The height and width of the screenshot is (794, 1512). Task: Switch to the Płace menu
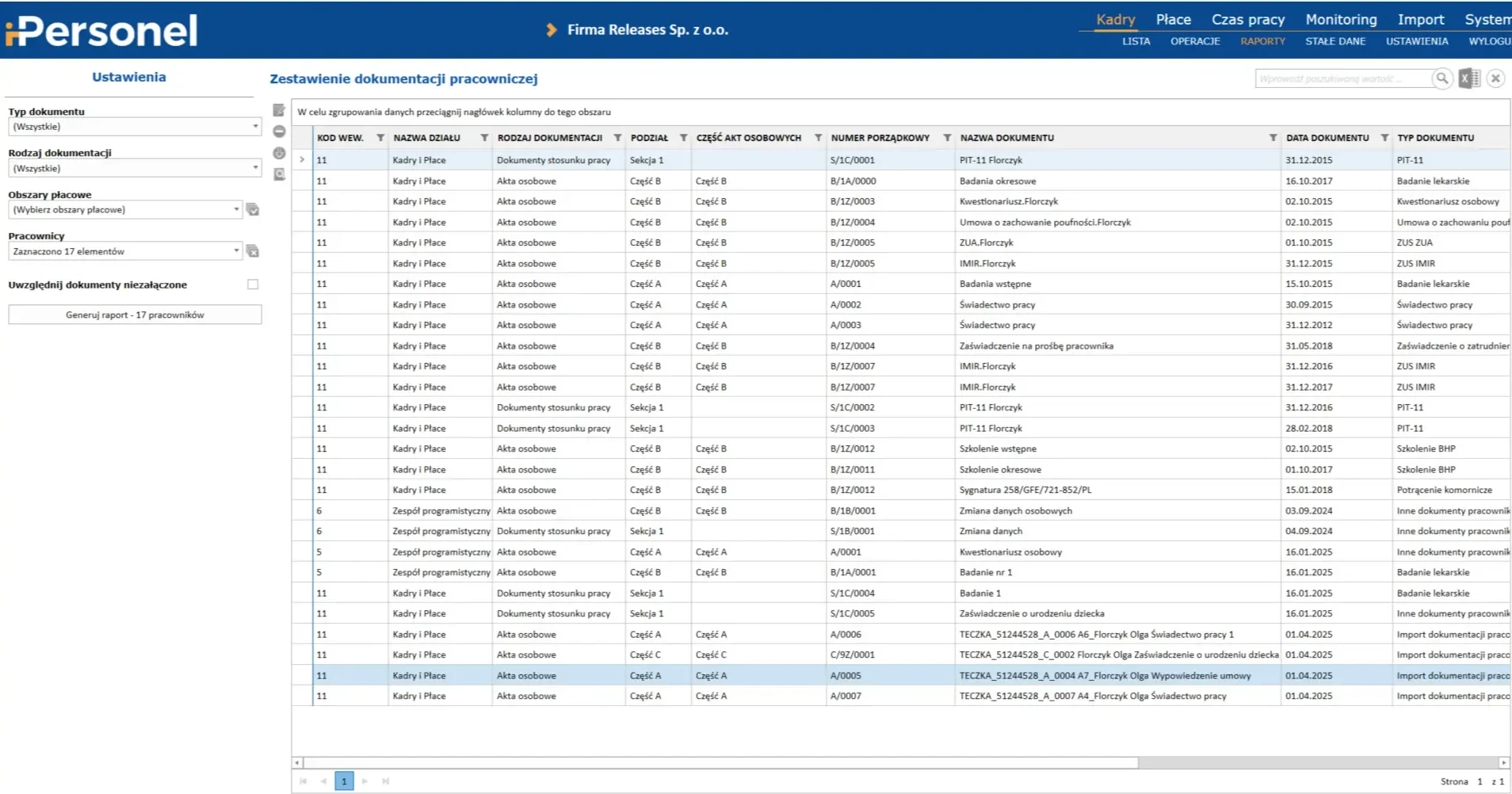1173,20
